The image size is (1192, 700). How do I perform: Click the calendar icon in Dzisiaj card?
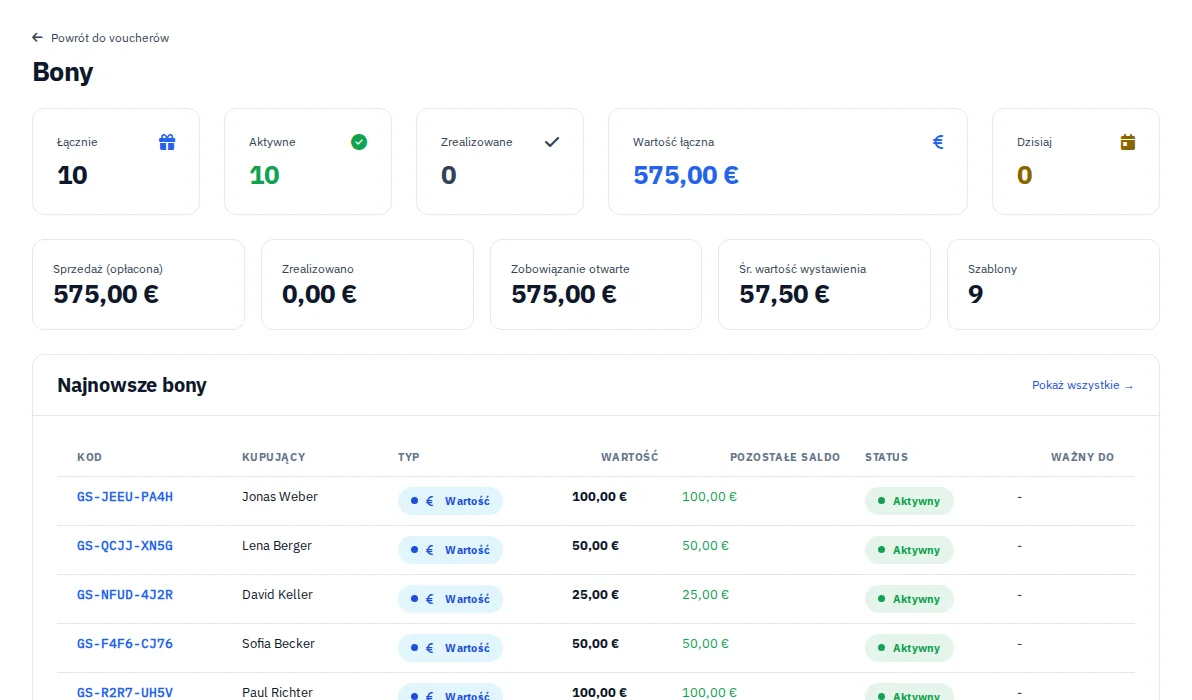(1127, 142)
